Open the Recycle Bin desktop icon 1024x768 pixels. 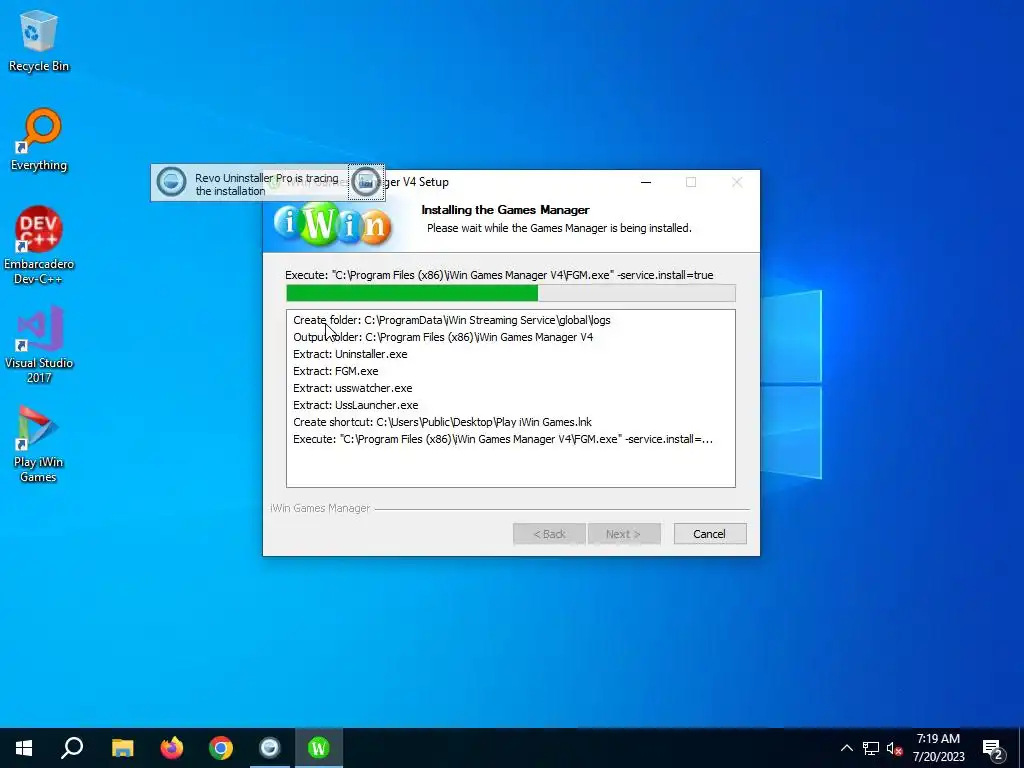(39, 42)
